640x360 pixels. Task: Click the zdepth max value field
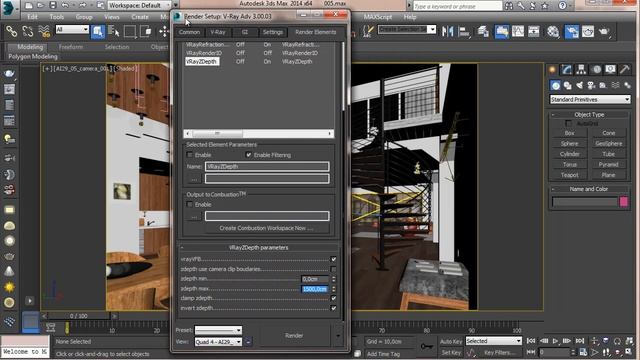(315, 289)
